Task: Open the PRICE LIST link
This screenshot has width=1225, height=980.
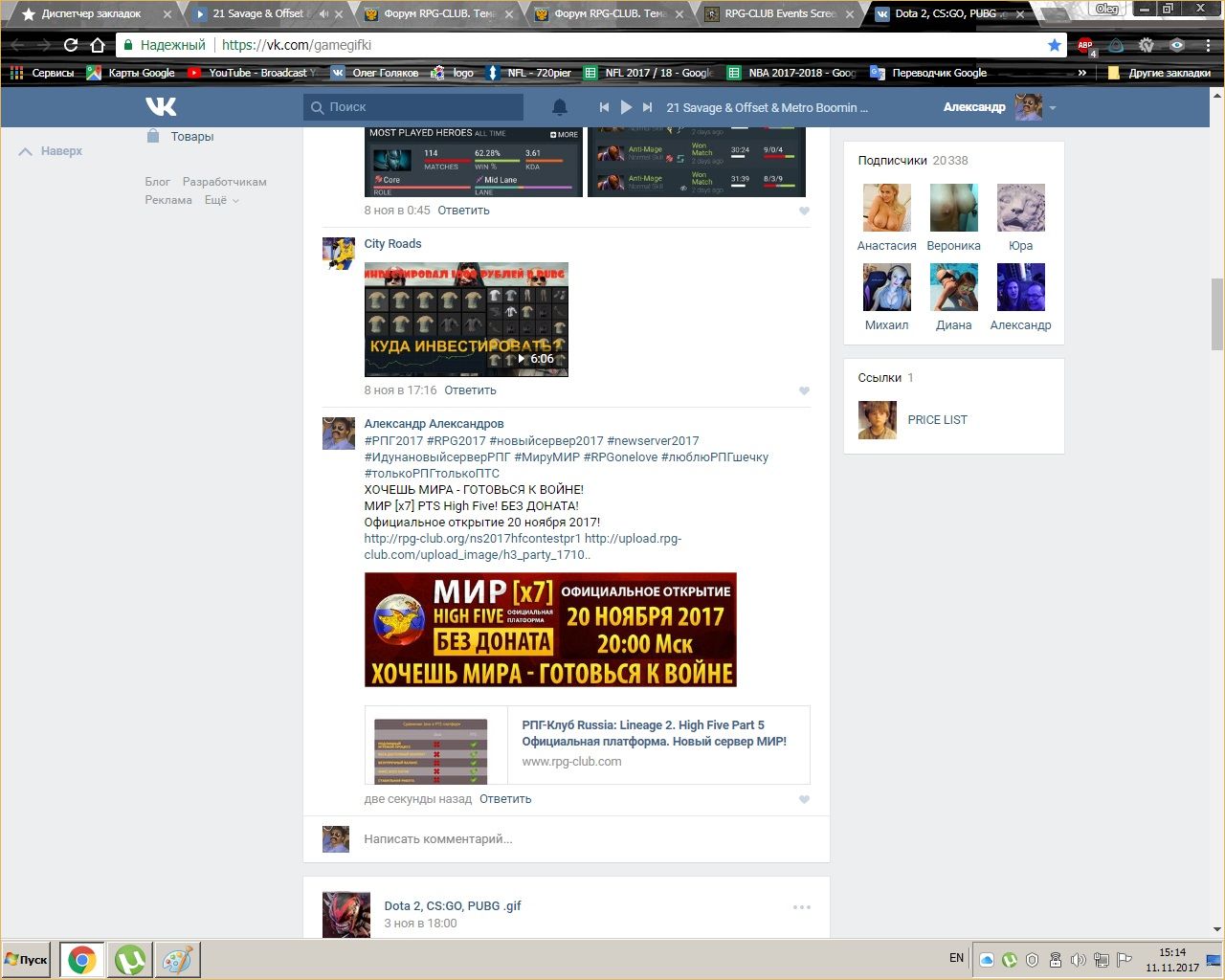Action: coord(937,420)
